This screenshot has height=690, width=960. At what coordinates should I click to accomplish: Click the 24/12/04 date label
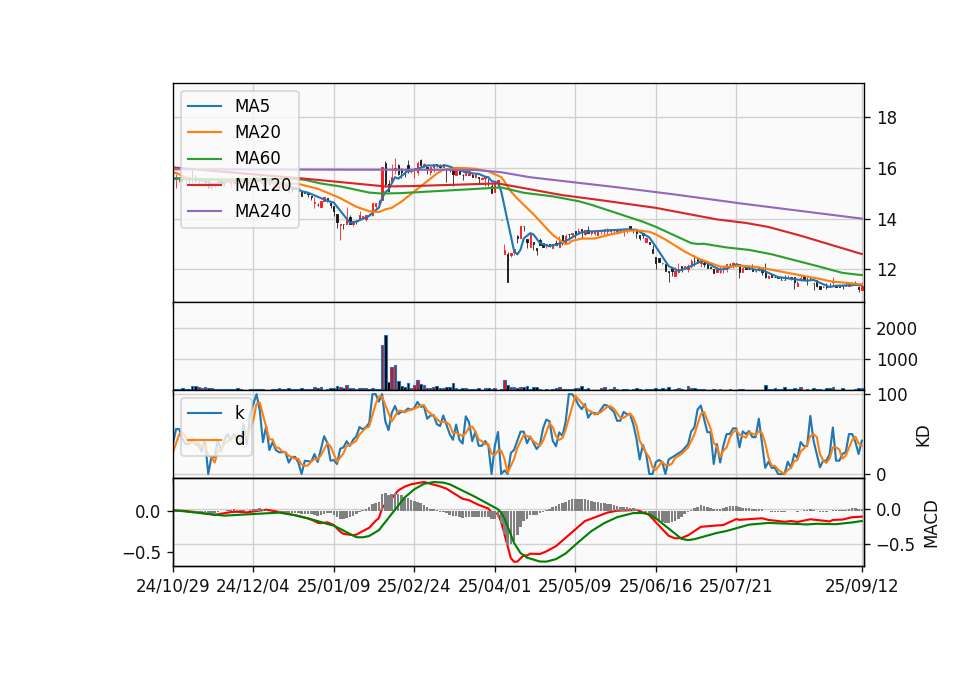253,586
